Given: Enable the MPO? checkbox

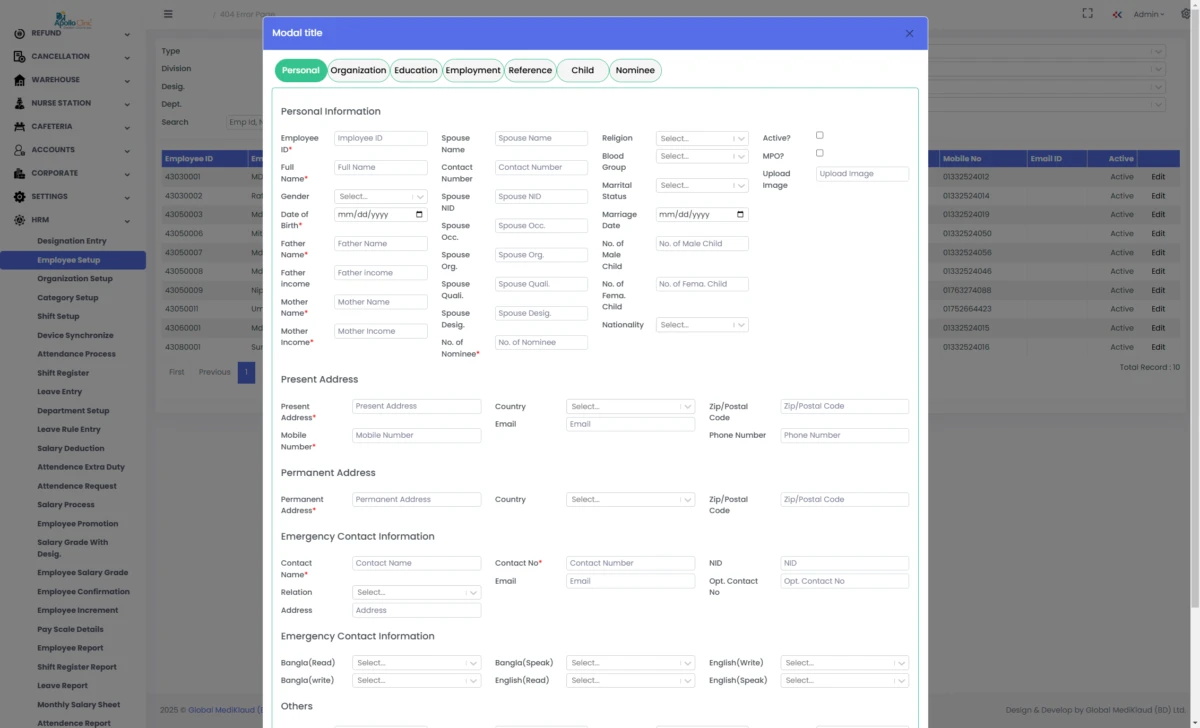Looking at the screenshot, I should click(x=820, y=153).
